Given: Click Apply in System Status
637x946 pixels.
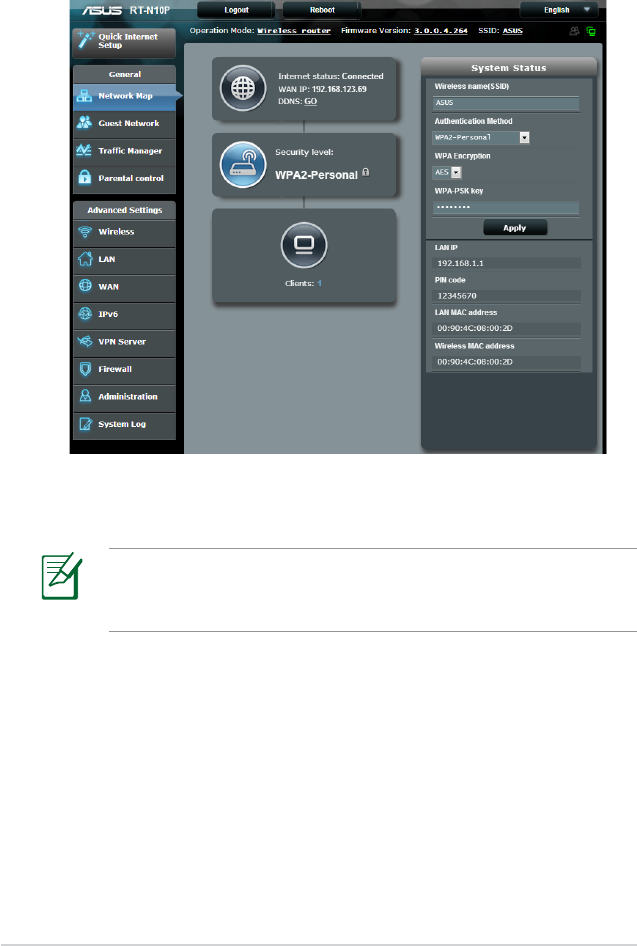Looking at the screenshot, I should [x=515, y=228].
